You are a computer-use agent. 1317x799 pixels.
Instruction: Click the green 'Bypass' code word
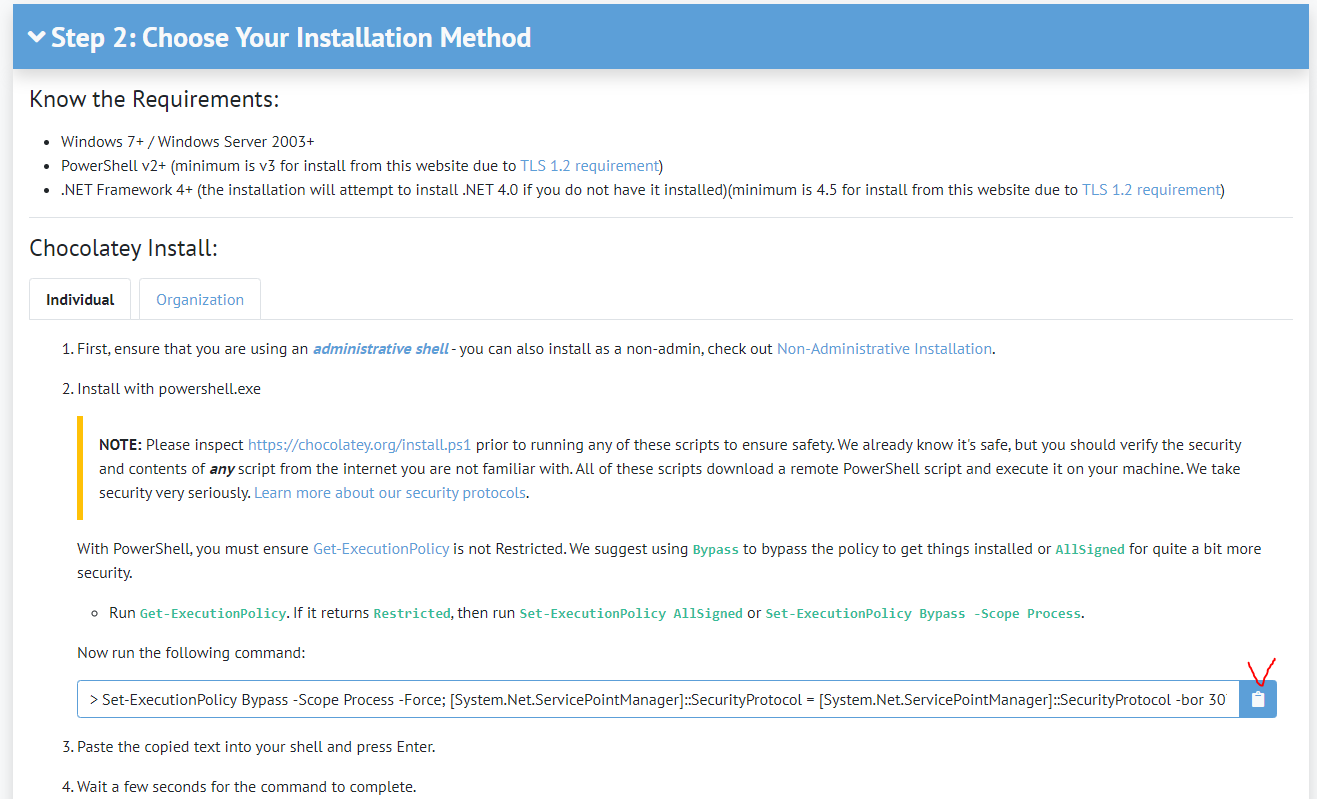click(x=715, y=550)
